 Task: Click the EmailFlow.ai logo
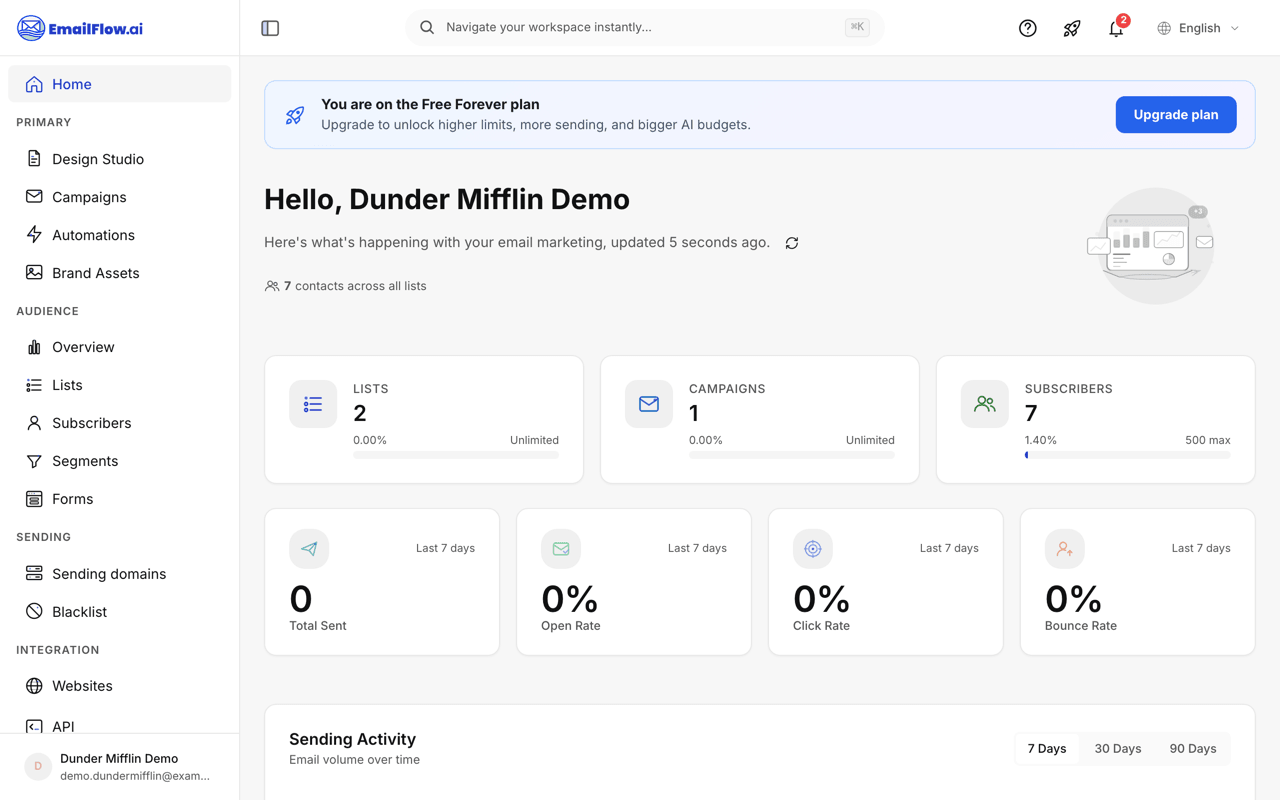click(x=80, y=28)
